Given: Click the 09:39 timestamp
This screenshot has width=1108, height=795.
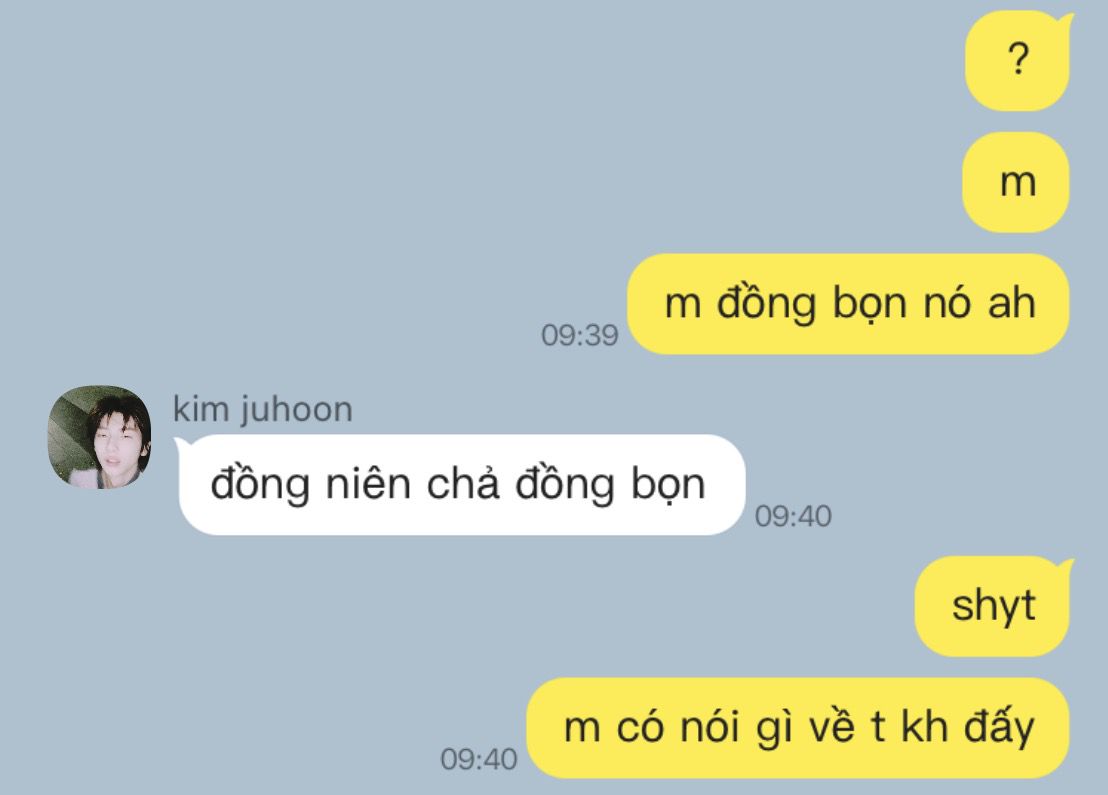Looking at the screenshot, I should pyautogui.click(x=579, y=335).
